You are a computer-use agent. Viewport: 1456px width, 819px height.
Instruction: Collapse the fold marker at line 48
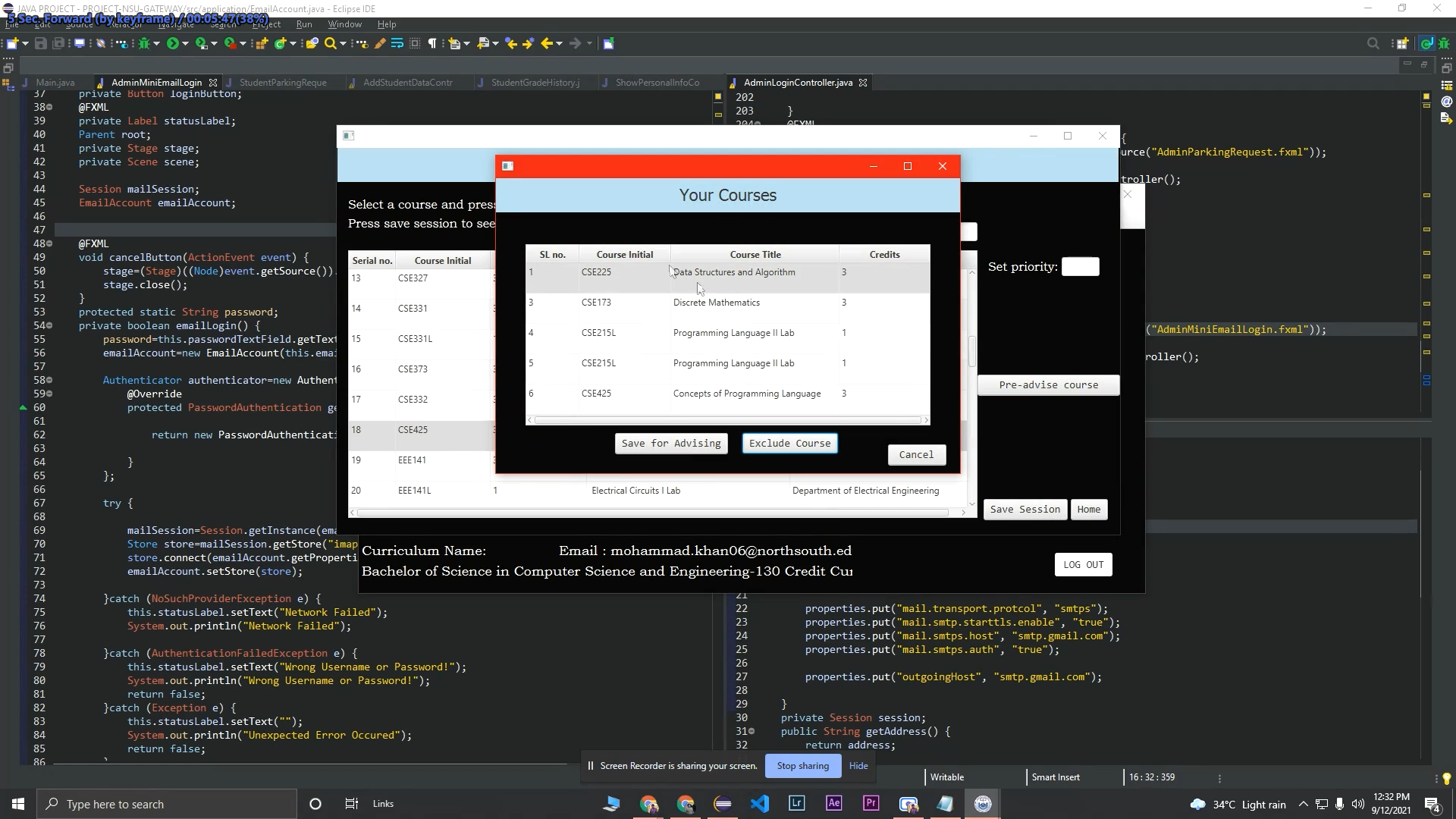pos(49,244)
